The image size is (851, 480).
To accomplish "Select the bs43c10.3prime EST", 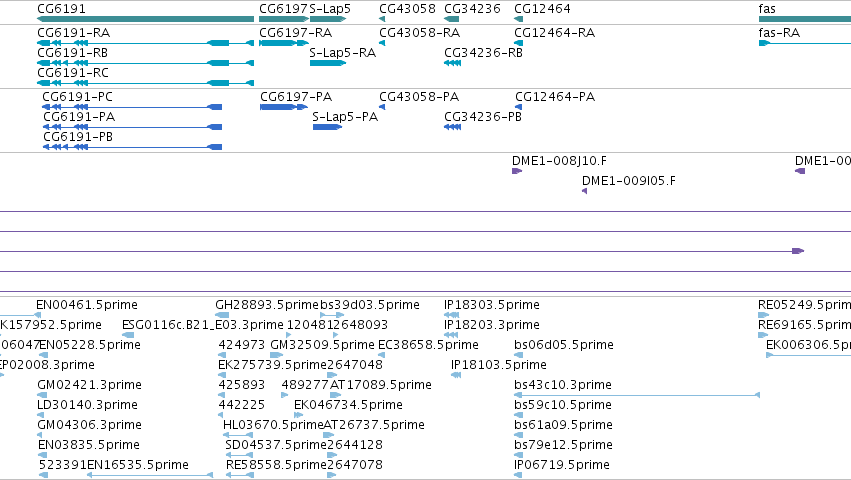I will (637, 395).
